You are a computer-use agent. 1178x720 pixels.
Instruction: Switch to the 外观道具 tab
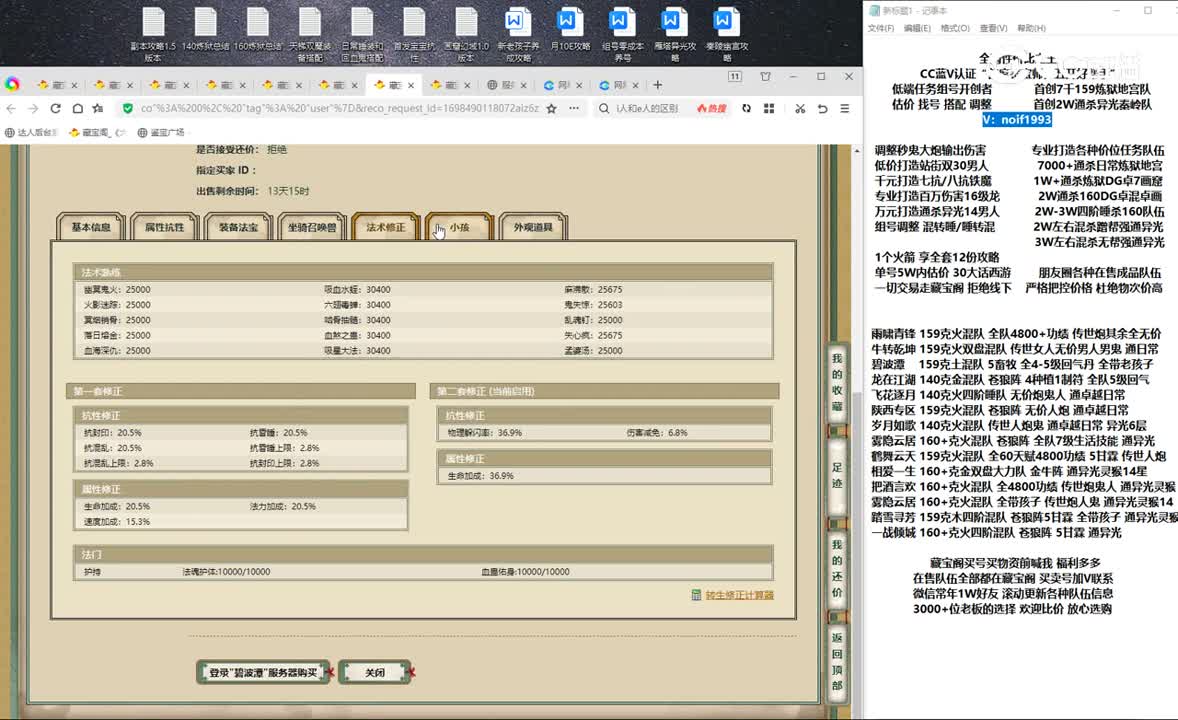tap(533, 227)
